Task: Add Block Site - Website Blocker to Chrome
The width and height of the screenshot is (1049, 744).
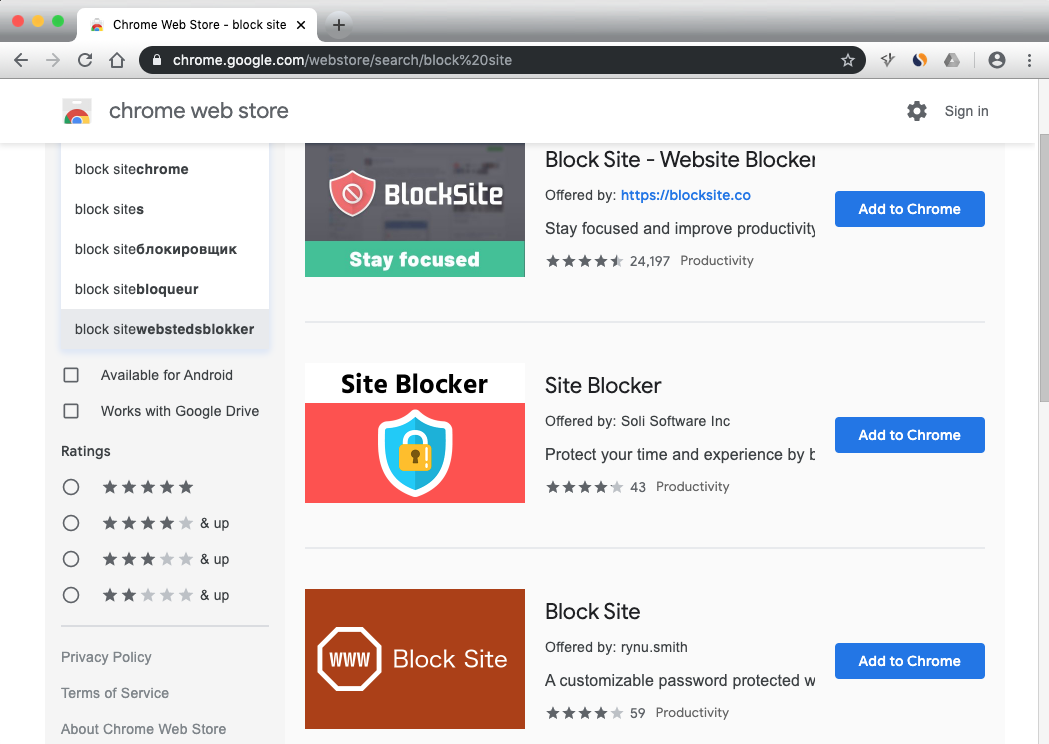Action: coord(909,209)
